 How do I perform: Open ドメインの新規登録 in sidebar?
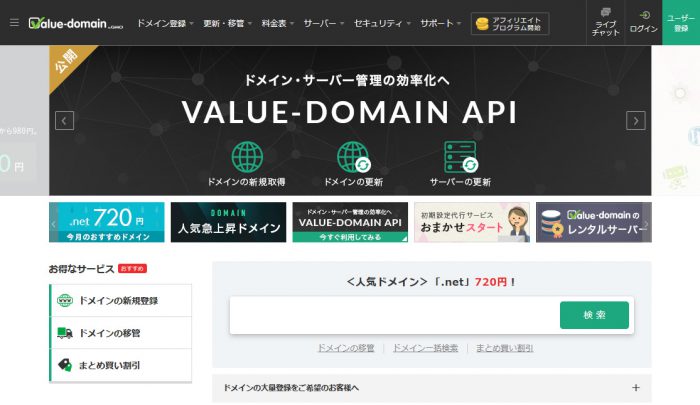pyautogui.click(x=121, y=301)
